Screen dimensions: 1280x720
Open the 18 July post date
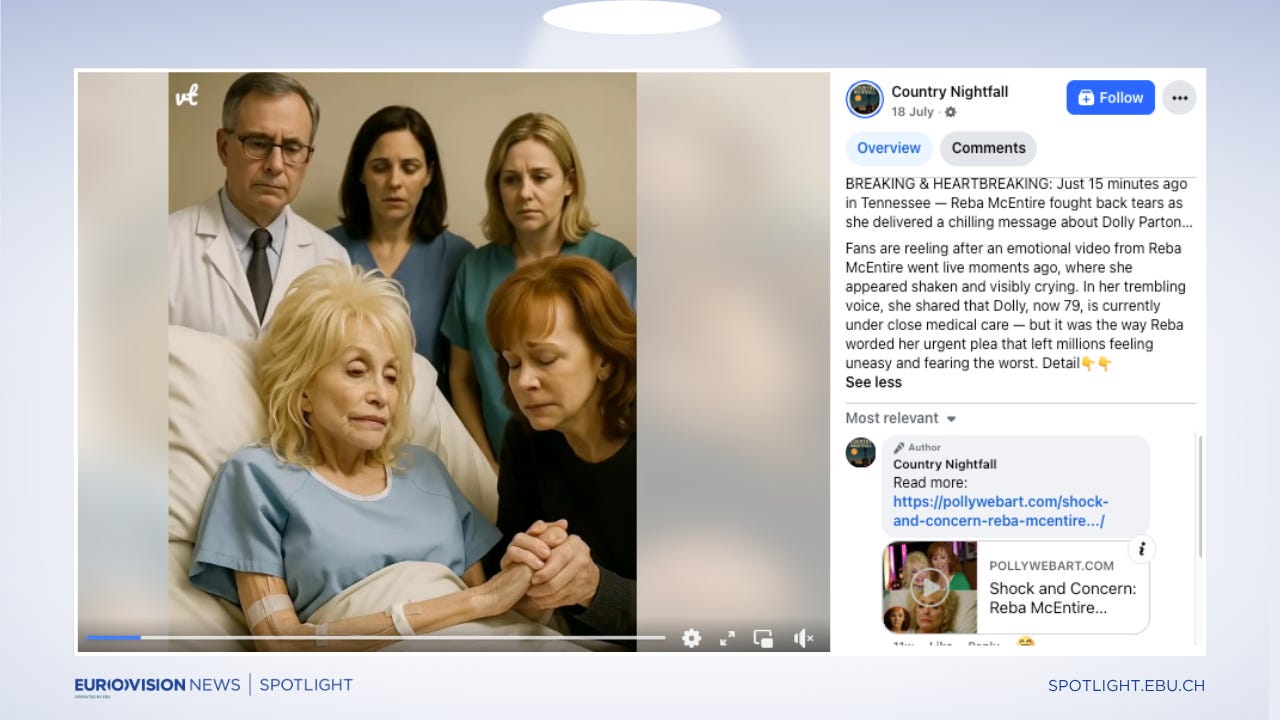tap(912, 112)
